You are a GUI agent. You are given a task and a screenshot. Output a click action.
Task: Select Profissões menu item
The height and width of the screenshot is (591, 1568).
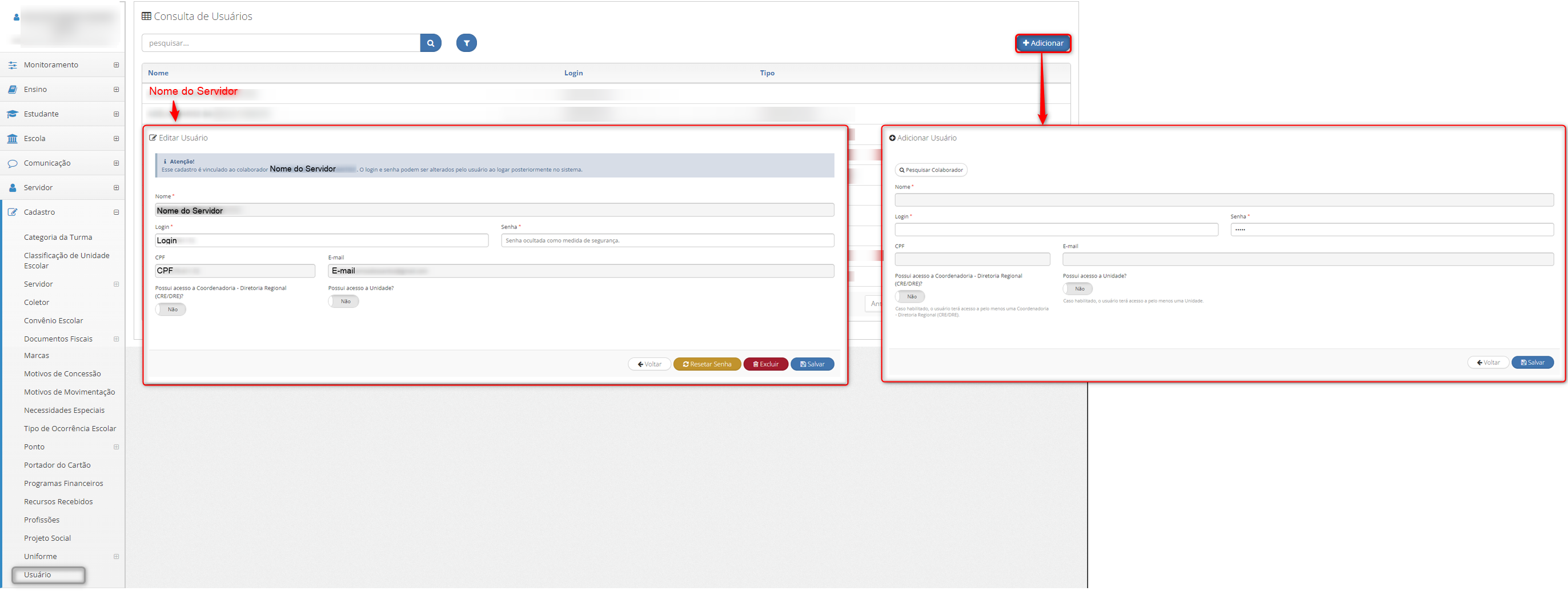[x=41, y=520]
